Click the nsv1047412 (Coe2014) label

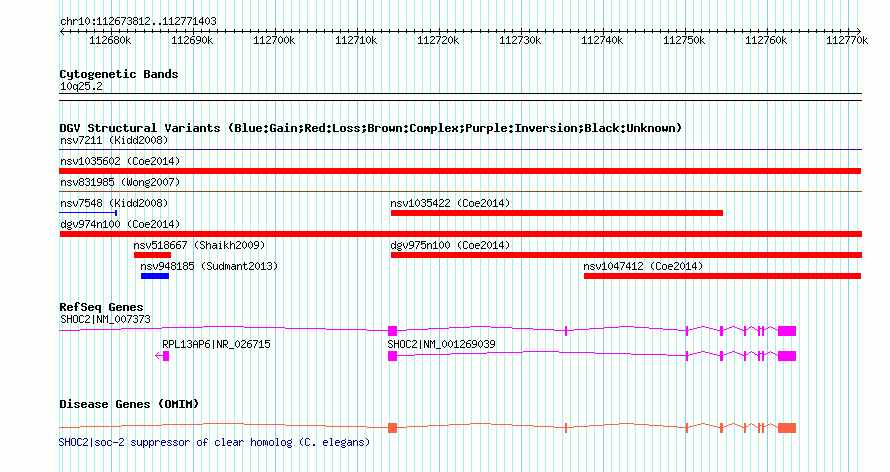(x=643, y=266)
